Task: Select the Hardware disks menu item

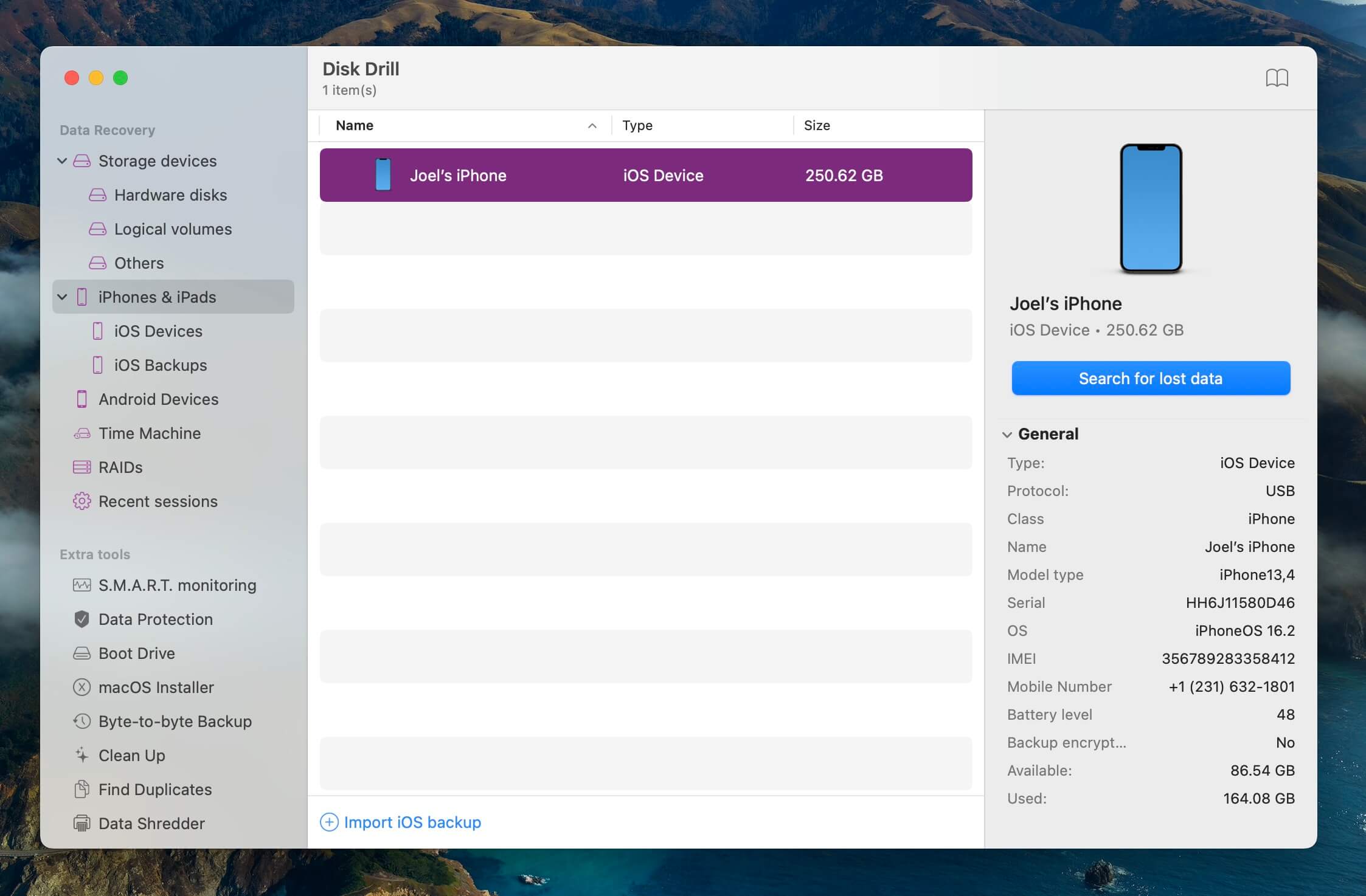Action: pos(170,194)
